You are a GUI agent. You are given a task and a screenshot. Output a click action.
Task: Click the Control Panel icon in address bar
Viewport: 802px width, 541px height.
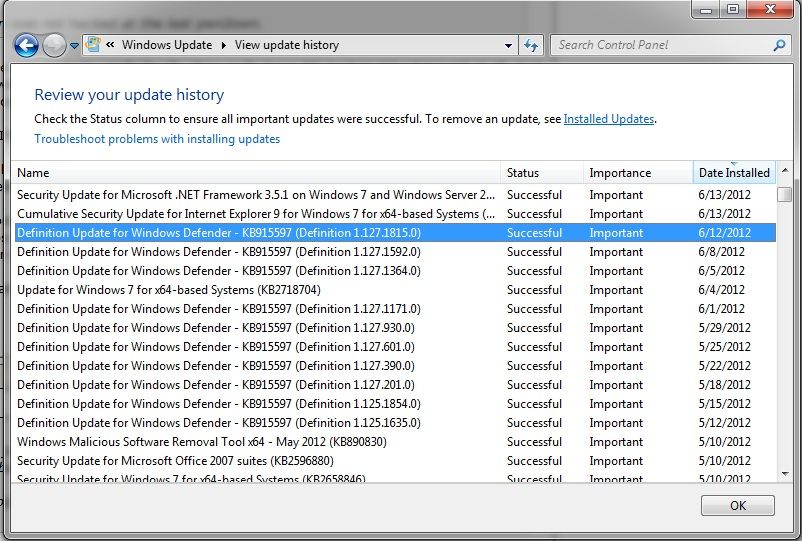93,44
